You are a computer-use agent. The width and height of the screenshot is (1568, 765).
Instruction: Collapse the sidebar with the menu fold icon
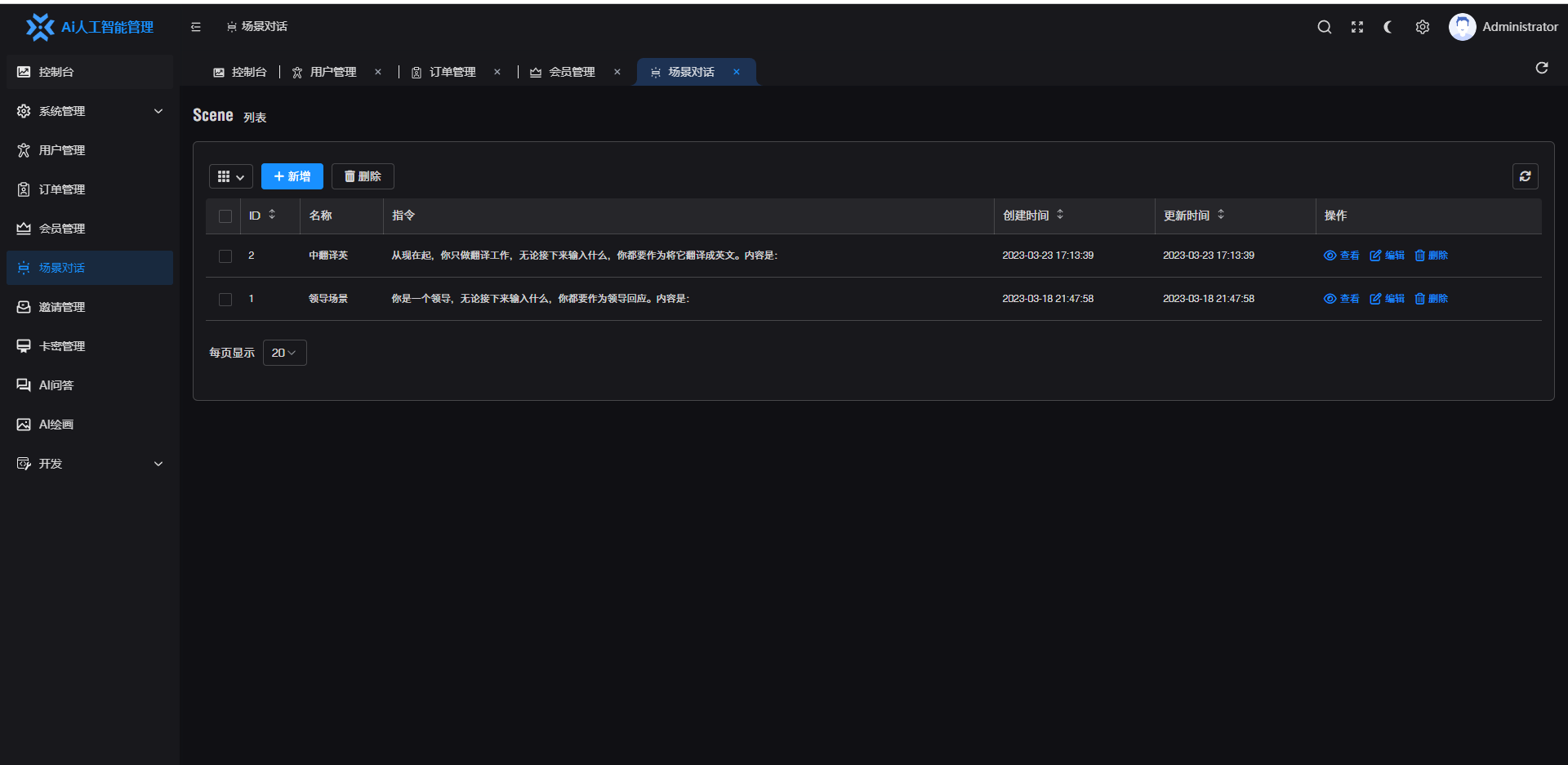coord(195,27)
